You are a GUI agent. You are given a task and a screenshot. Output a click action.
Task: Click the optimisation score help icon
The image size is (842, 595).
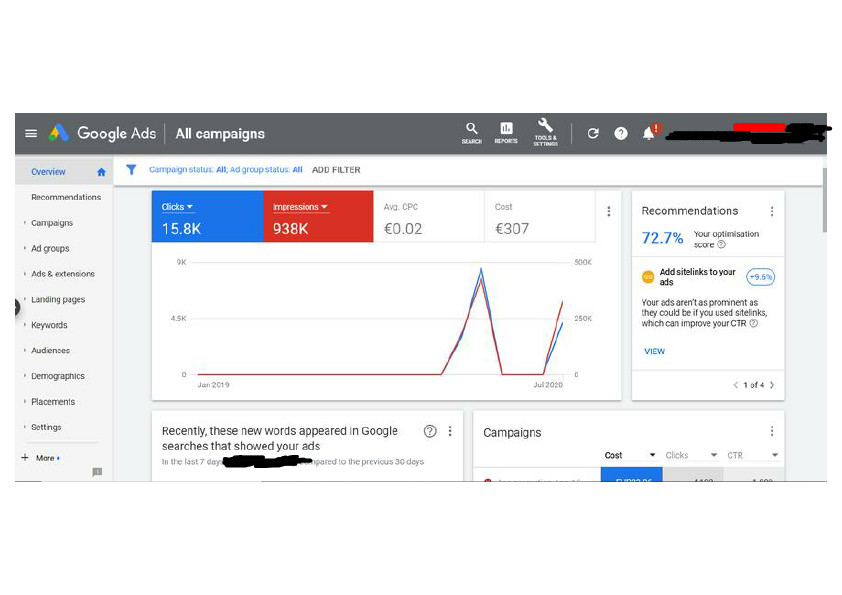tap(721, 244)
